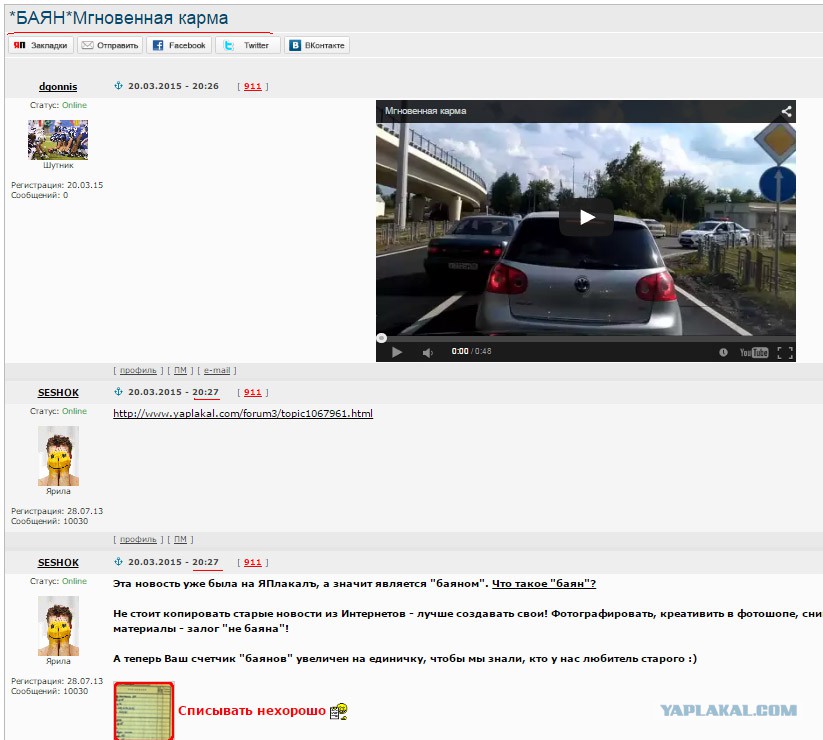
Task: Click topic title БАЯН Мгновенная карма
Action: (119, 18)
